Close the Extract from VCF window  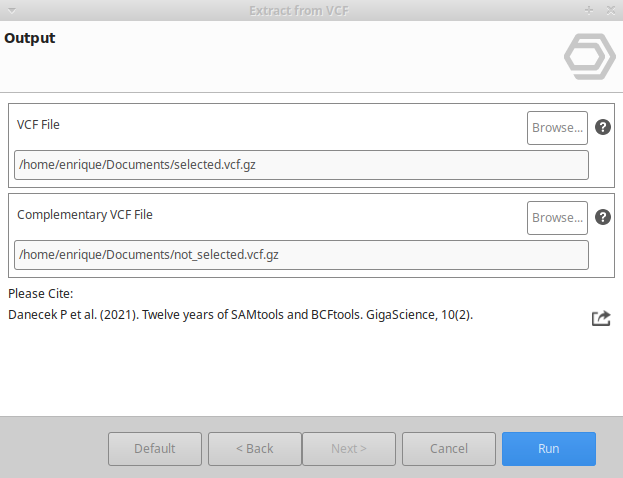pyautogui.click(x=609, y=9)
